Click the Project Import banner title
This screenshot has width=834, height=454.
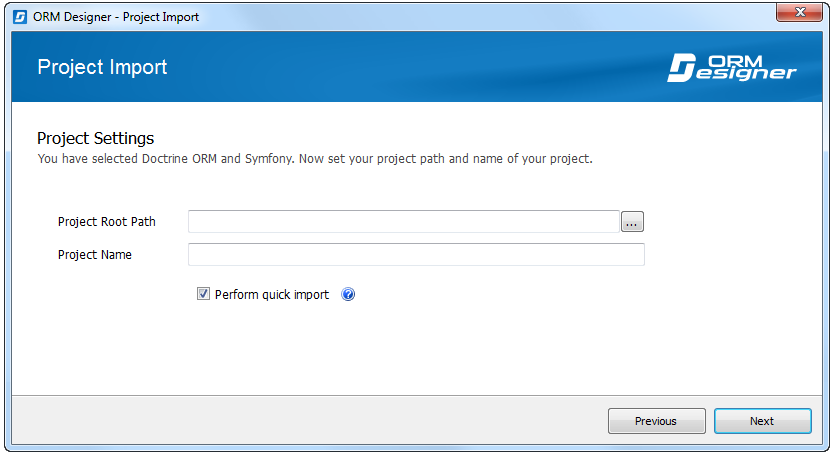(102, 67)
